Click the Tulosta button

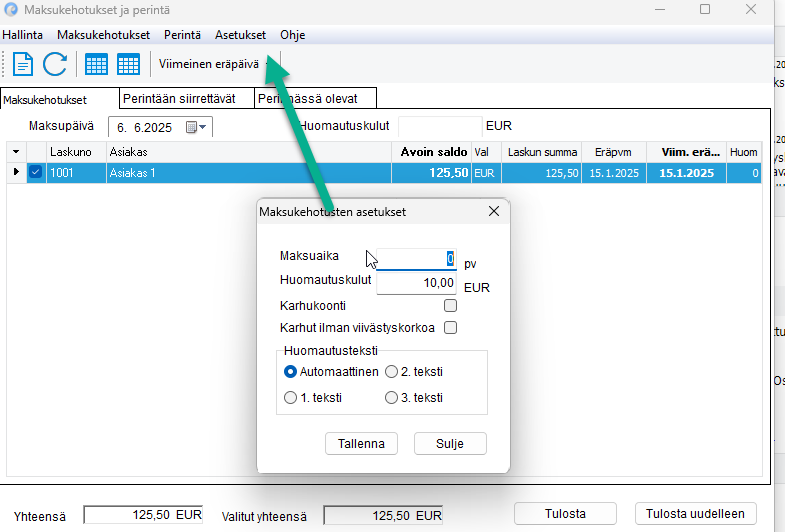point(565,513)
